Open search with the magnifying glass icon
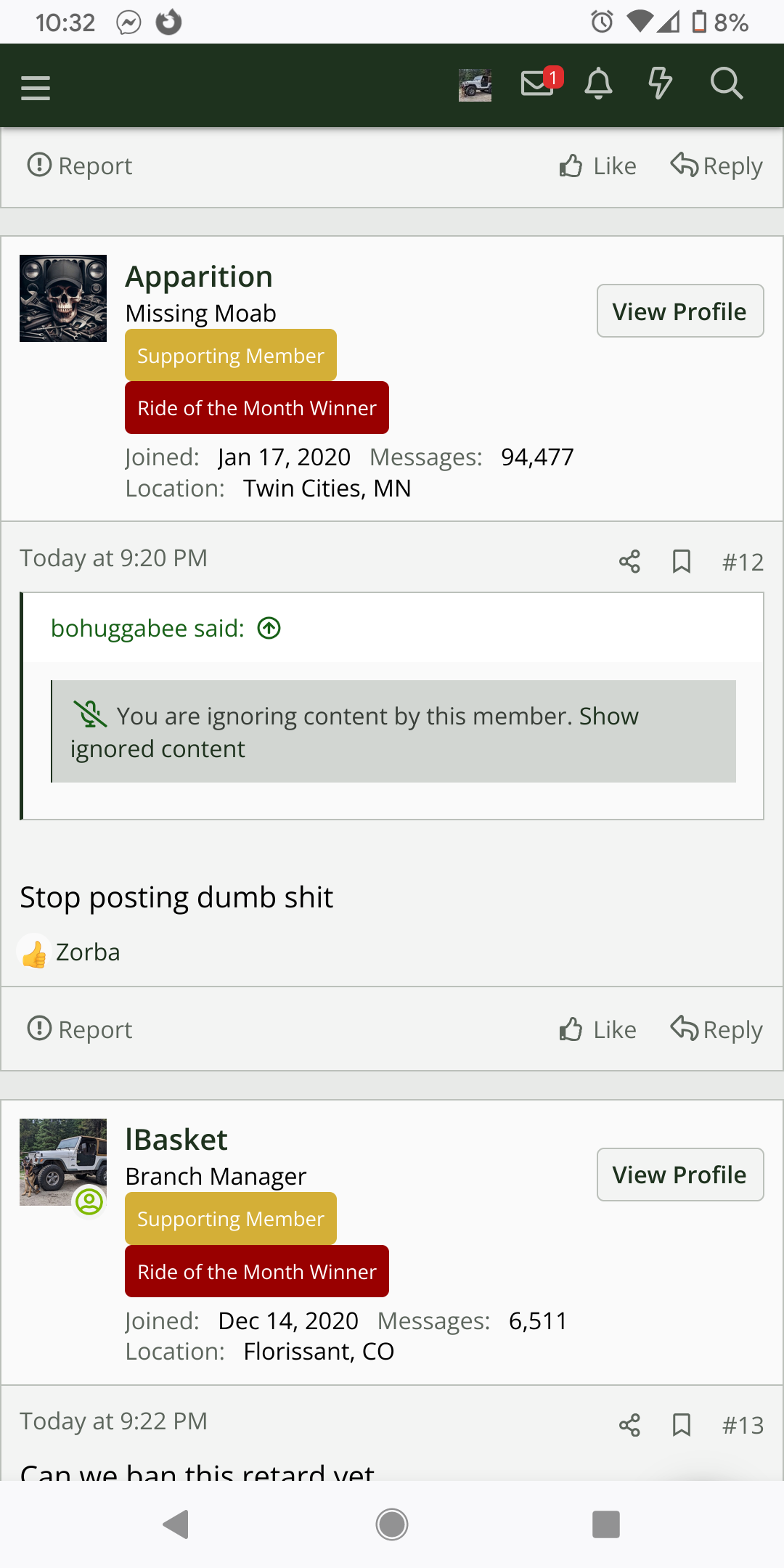Viewport: 784px width, 1568px height. pos(727,83)
